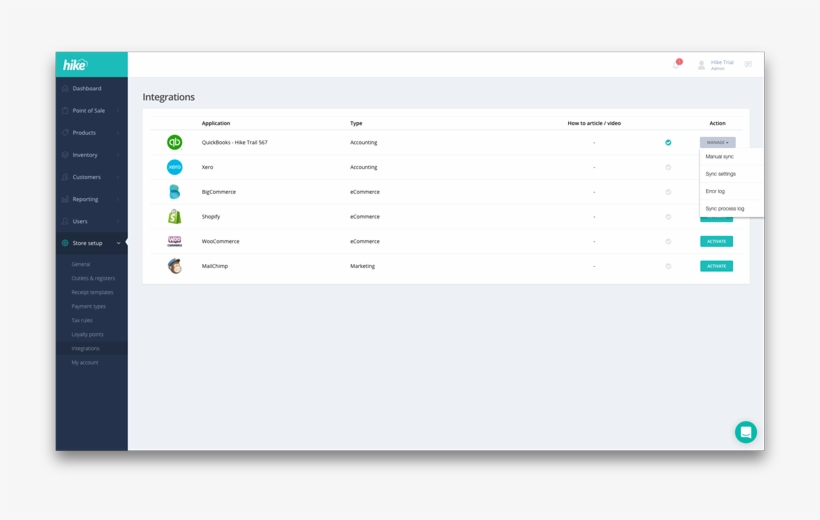Click the Hike logo
820x520 pixels.
click(75, 65)
